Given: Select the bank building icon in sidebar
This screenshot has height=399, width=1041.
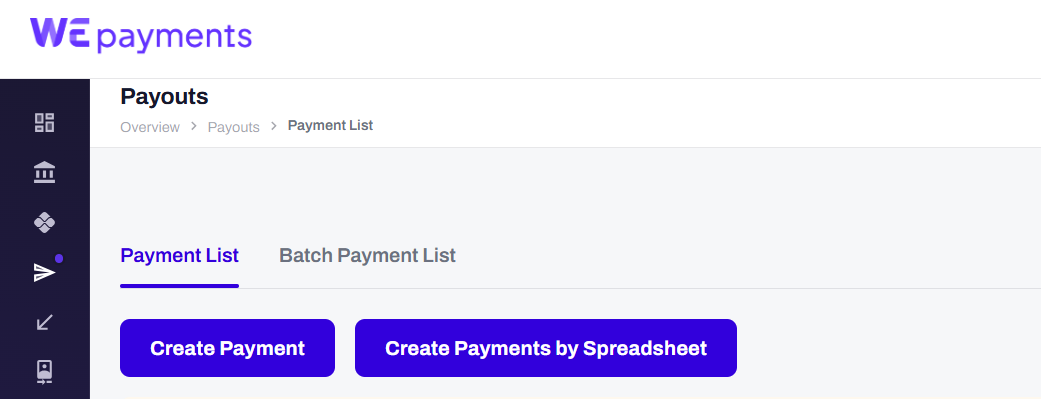Looking at the screenshot, I should pos(44,173).
